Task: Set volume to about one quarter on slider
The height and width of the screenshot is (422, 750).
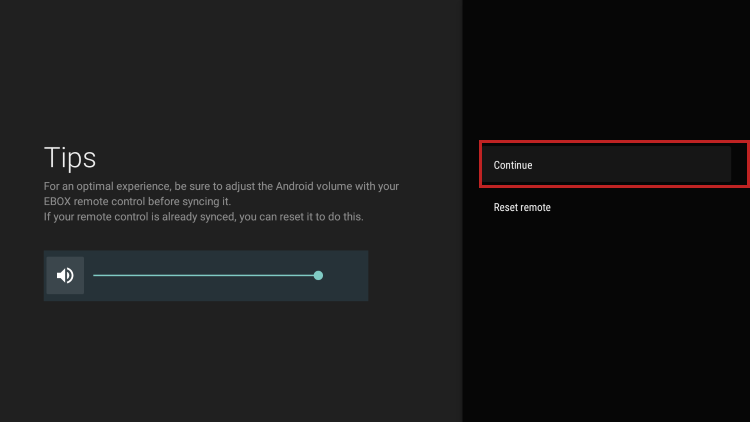Action: point(149,275)
